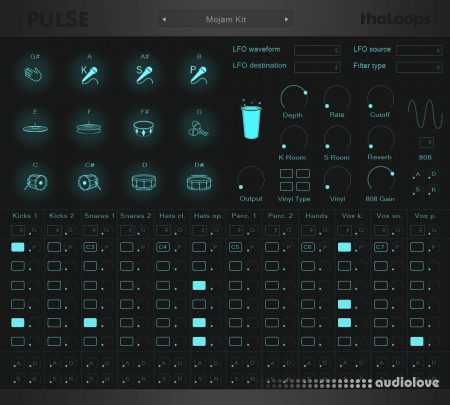Trigger the maracas percussion pad labeled G
Screen dimensions: 450x405
[199, 129]
